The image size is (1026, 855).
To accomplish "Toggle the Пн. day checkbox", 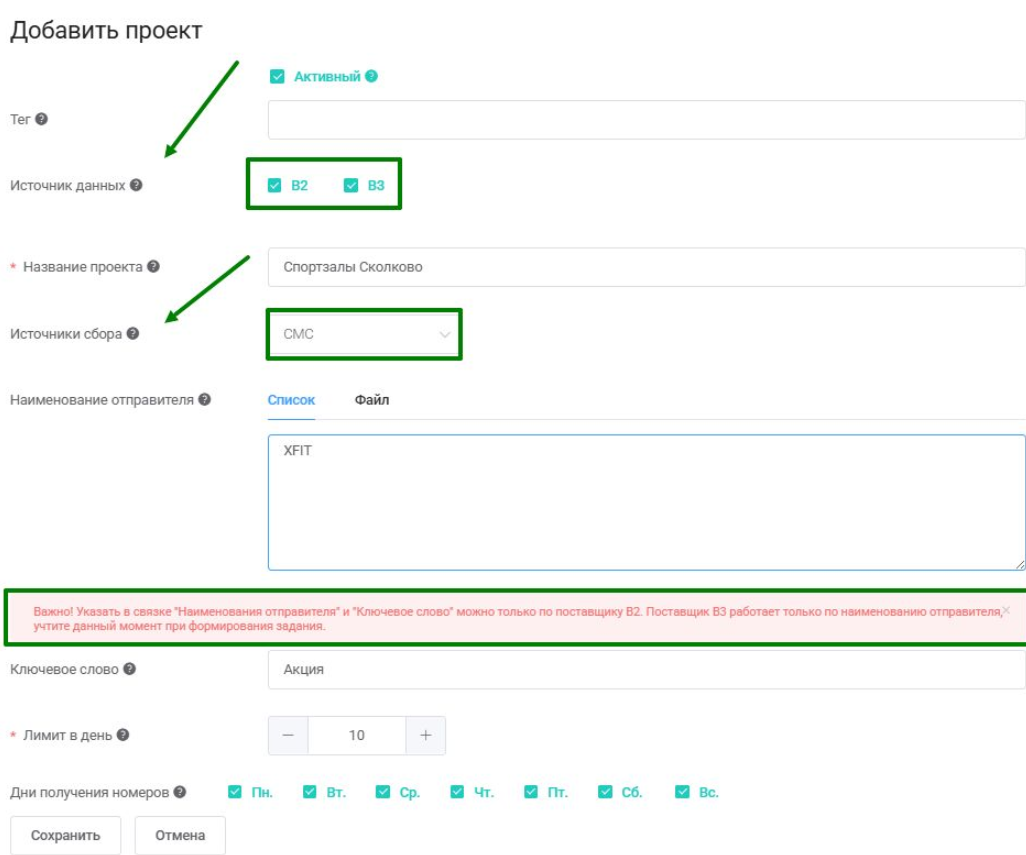I will (235, 792).
